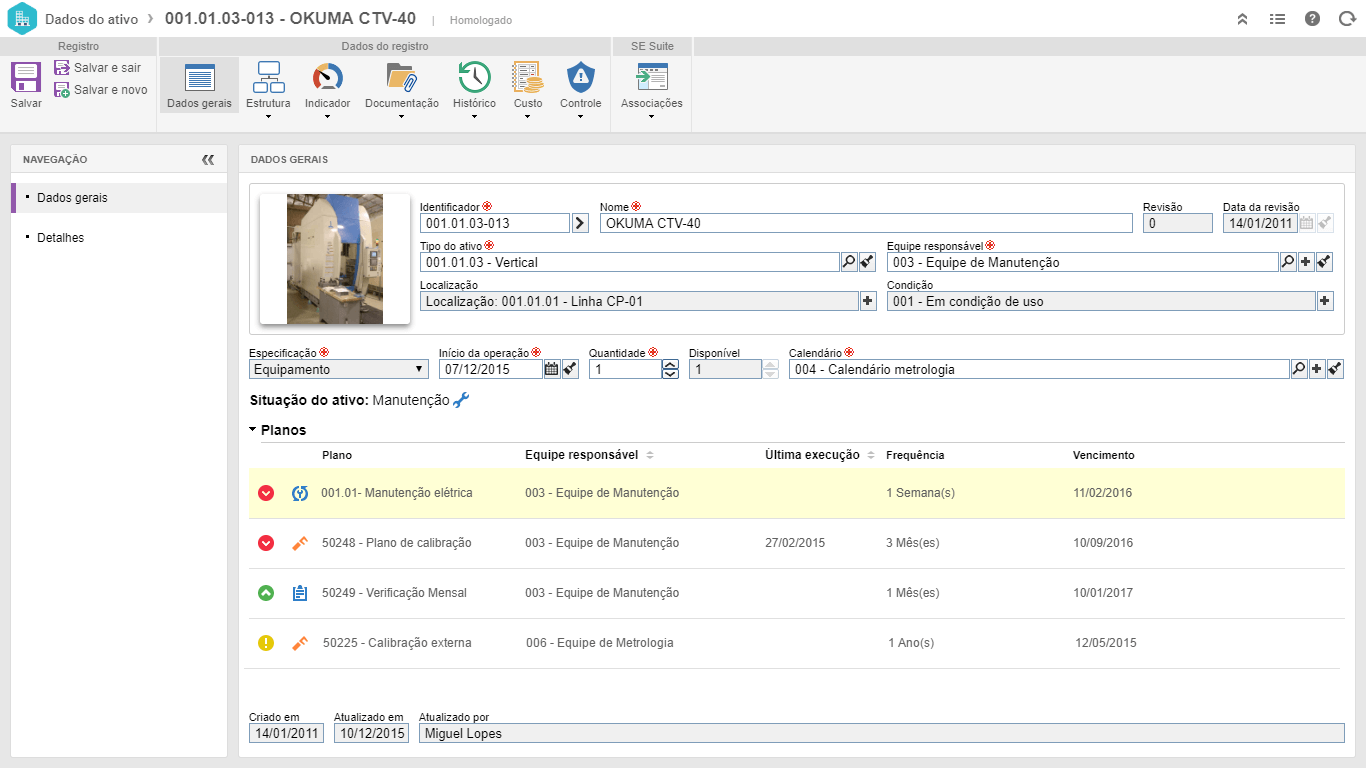Open the Especificação dropdown
1366x768 pixels.
pos(339,369)
